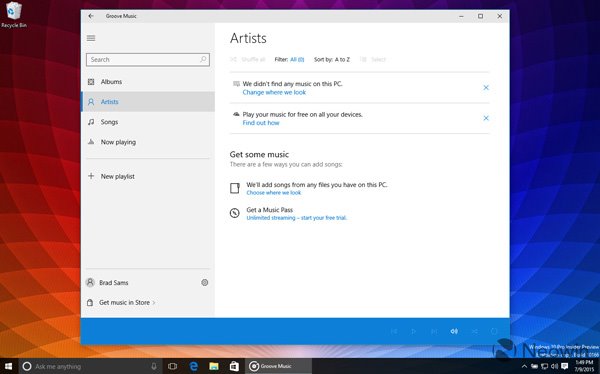
Task: Click the back arrow in title bar
Action: [x=91, y=16]
